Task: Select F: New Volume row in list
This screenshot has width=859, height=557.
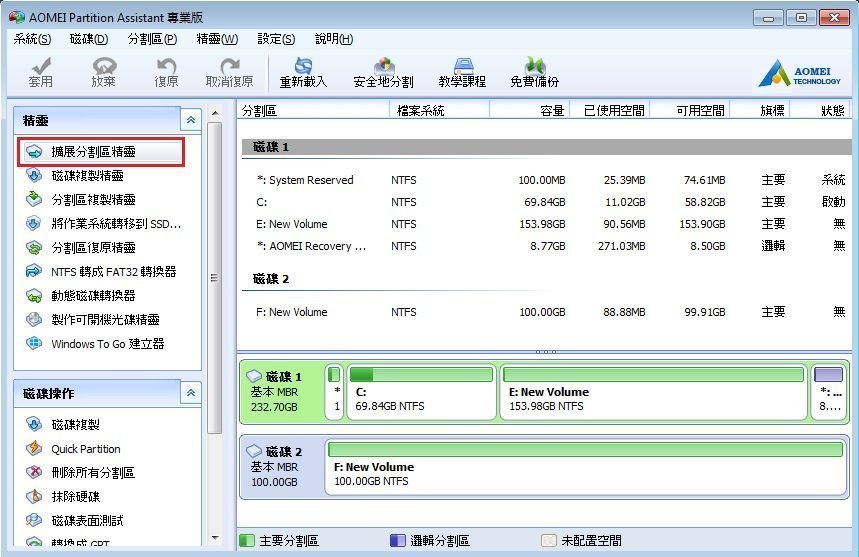Action: point(546,312)
